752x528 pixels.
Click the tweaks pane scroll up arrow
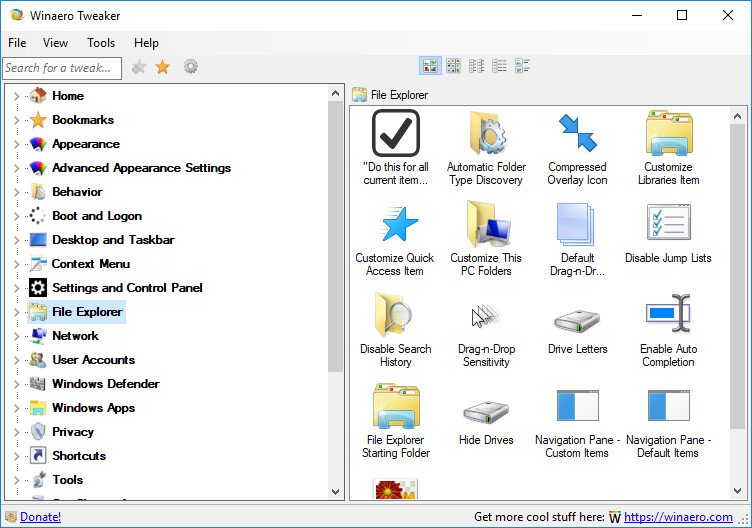[738, 116]
